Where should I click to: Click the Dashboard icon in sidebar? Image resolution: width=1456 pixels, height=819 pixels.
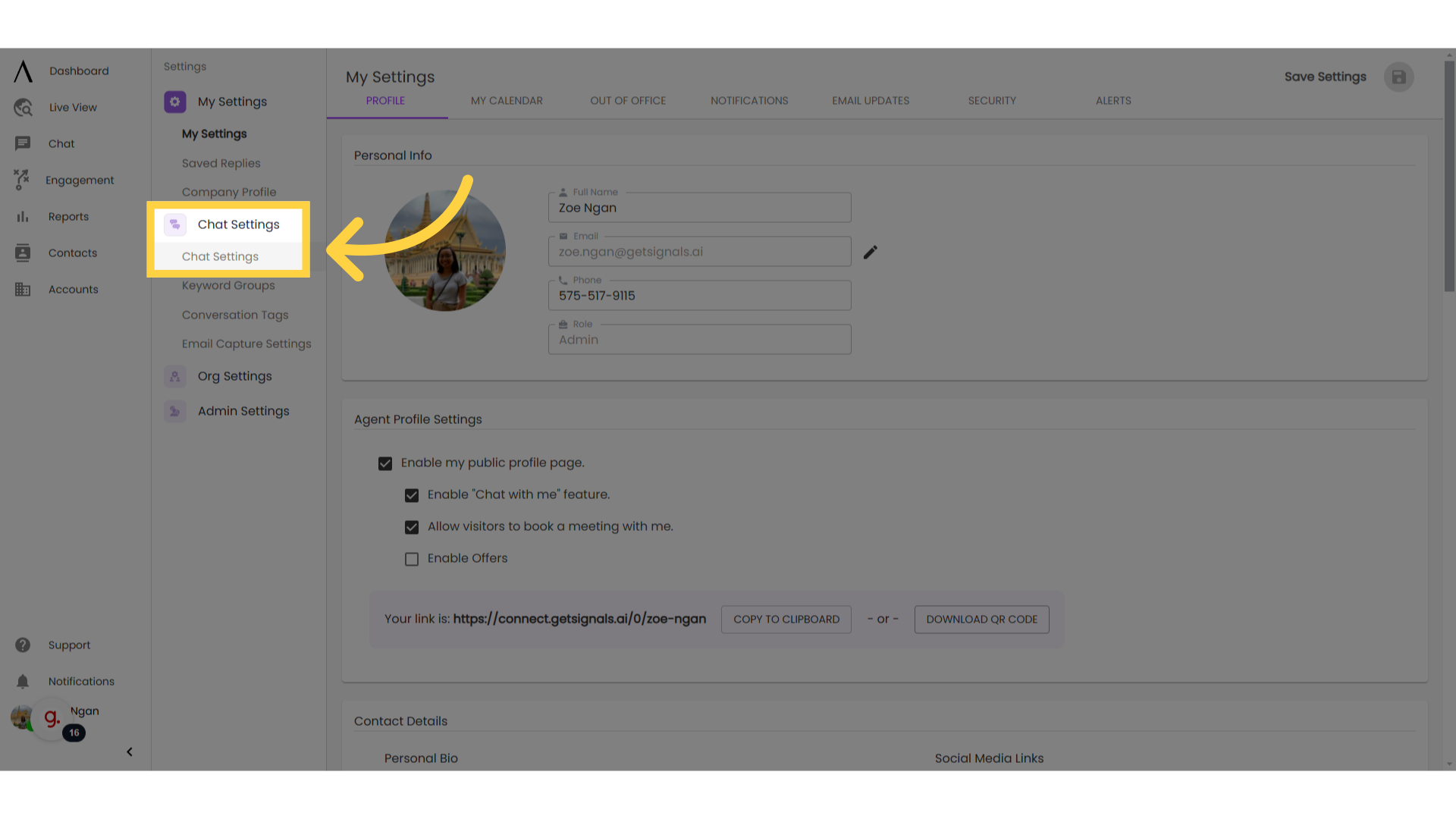coord(22,71)
